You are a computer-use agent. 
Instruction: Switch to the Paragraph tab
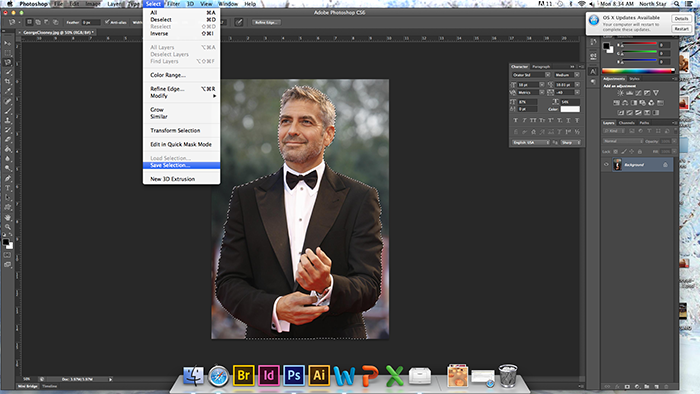click(x=541, y=66)
